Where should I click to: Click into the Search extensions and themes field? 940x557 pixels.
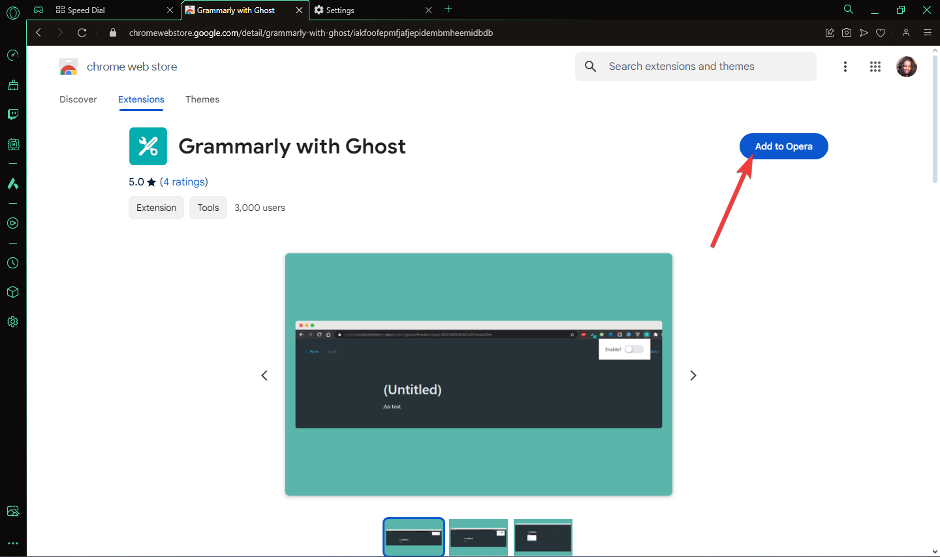coord(695,67)
